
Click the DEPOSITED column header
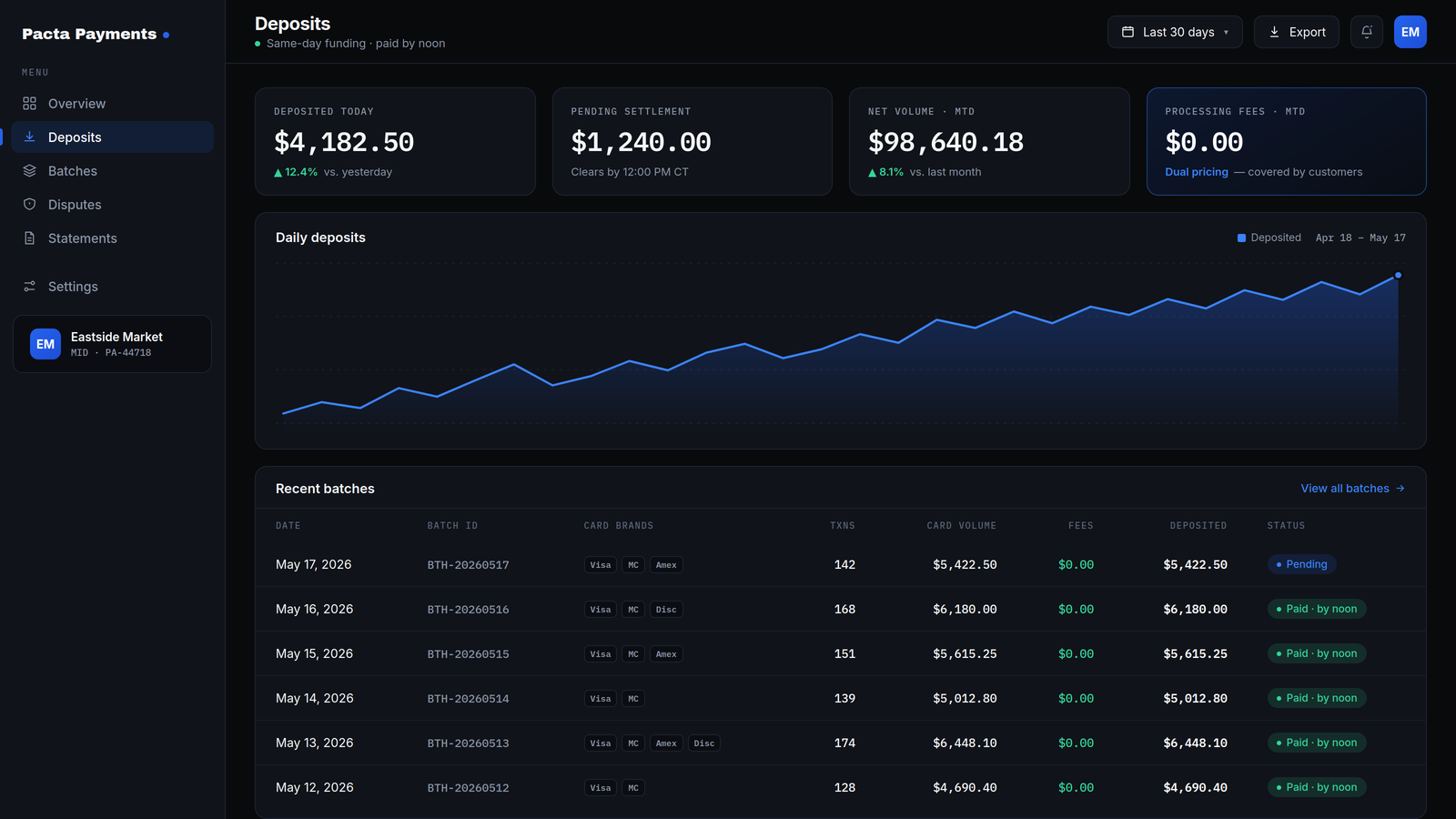pos(1198,526)
